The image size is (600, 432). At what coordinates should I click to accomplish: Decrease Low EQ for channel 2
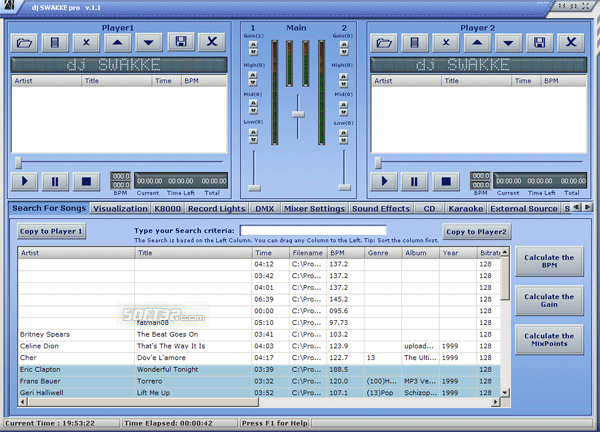point(344,140)
